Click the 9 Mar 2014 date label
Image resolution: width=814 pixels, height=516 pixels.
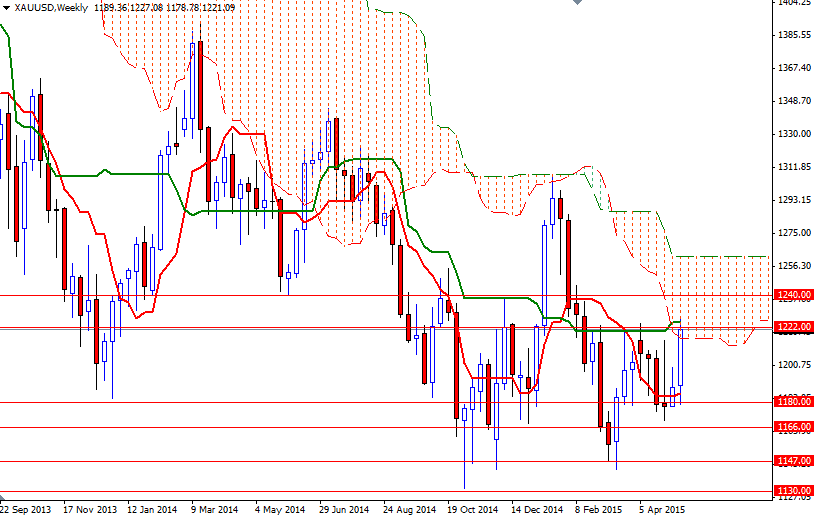coord(214,509)
